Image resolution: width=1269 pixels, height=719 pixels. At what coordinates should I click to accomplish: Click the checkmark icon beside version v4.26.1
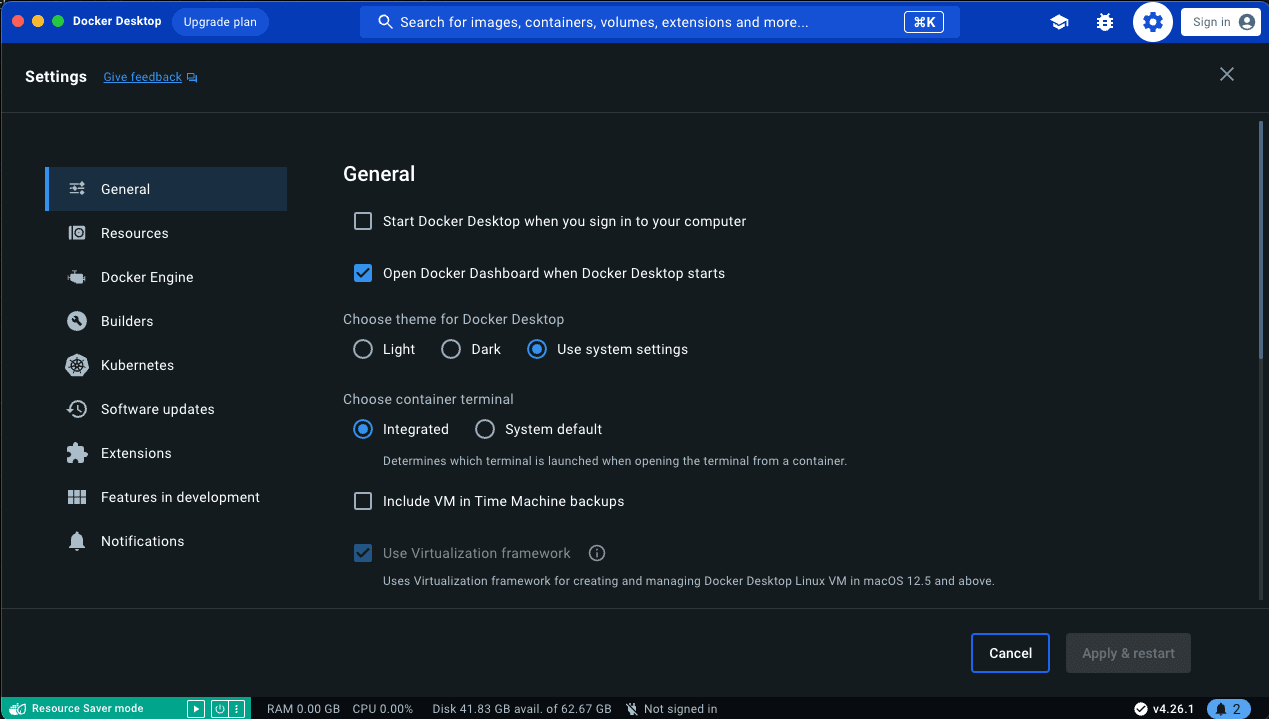point(1141,709)
